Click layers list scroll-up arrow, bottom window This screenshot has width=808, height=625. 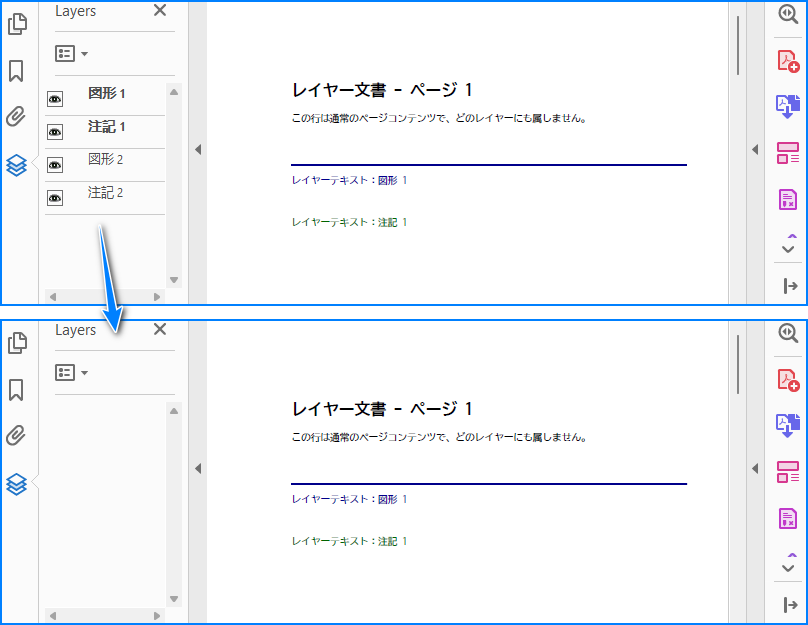coord(174,411)
